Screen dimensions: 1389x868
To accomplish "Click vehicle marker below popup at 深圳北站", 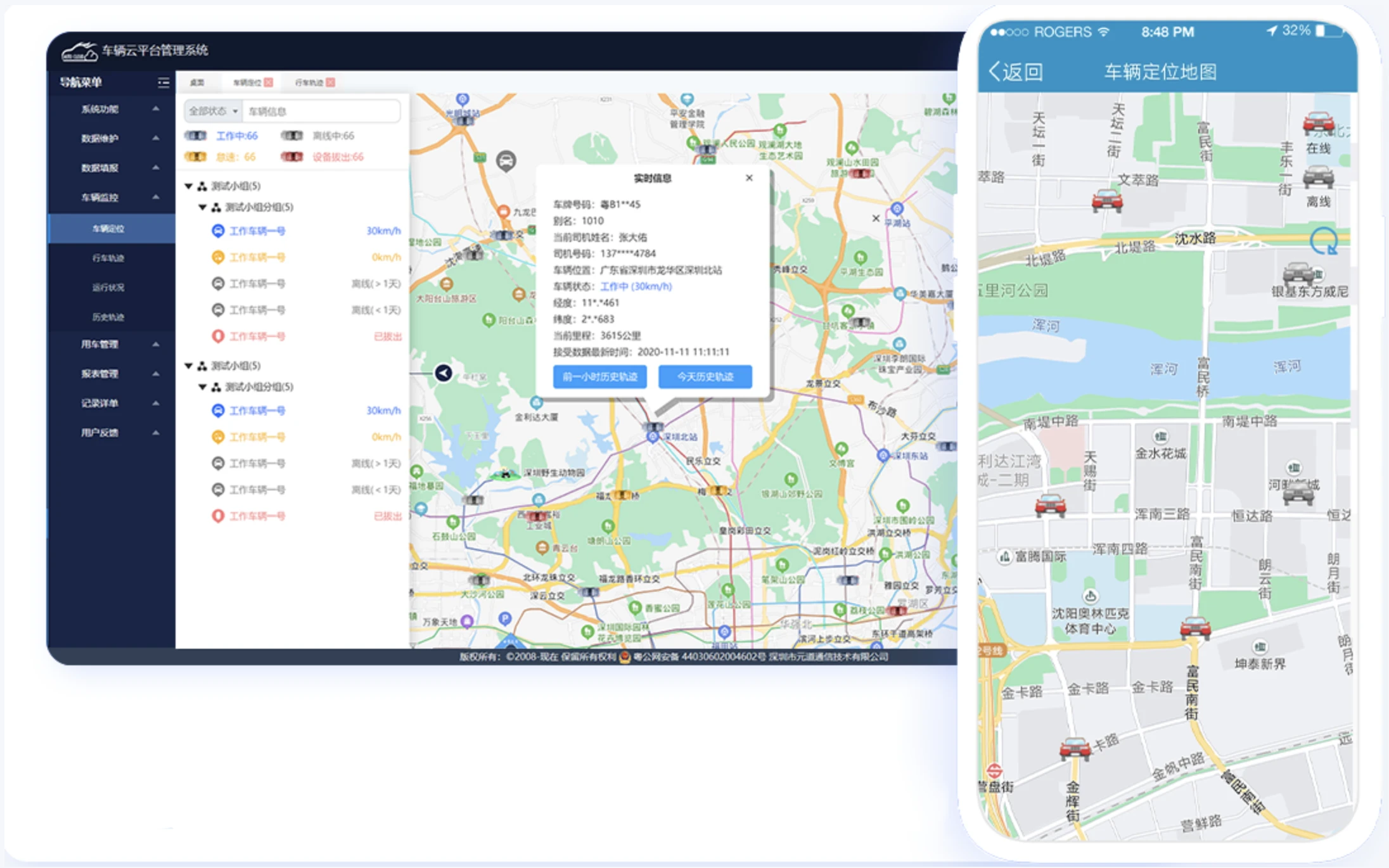I will [653, 428].
